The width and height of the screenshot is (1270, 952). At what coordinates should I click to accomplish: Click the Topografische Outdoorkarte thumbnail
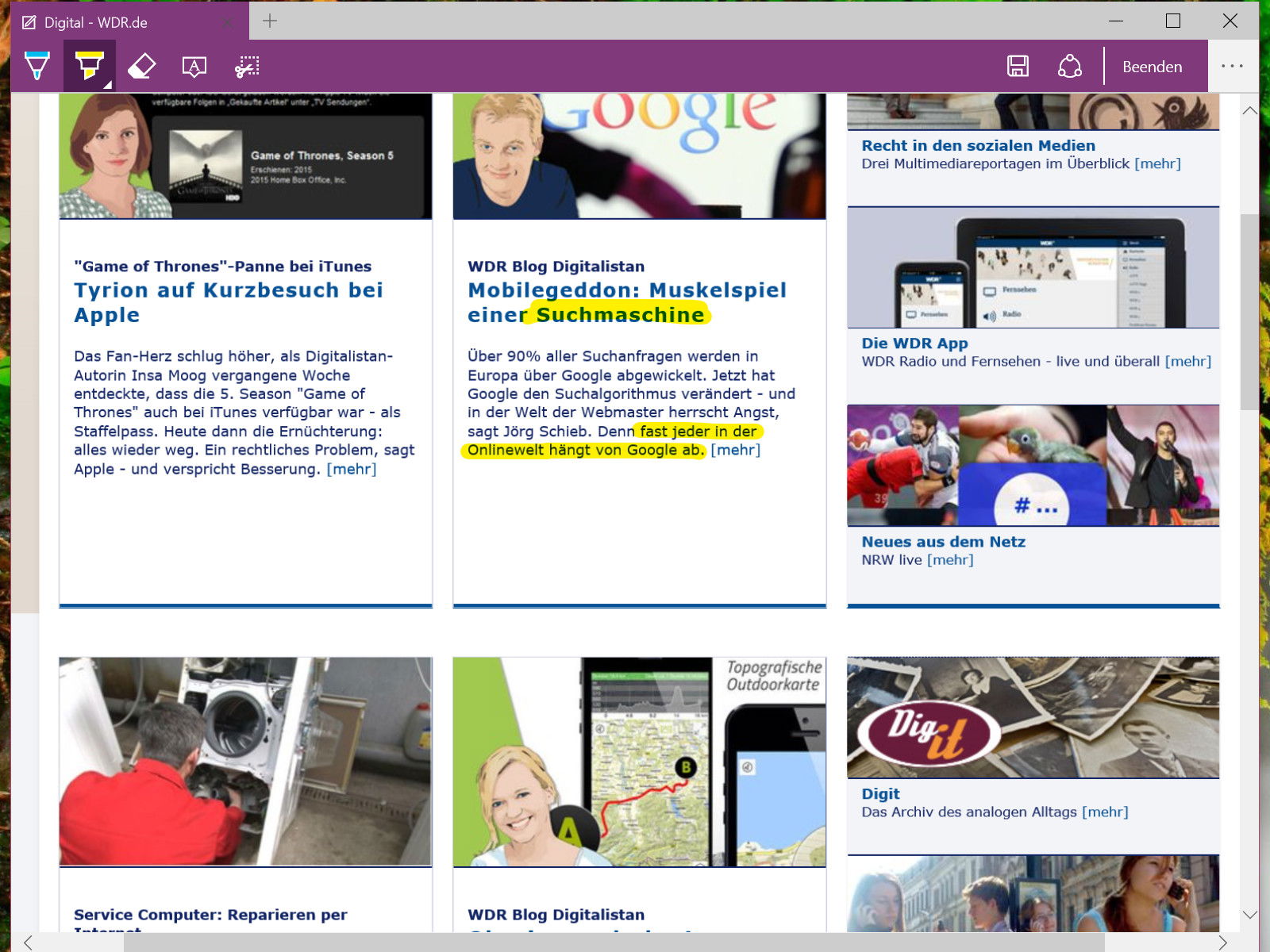click(640, 762)
